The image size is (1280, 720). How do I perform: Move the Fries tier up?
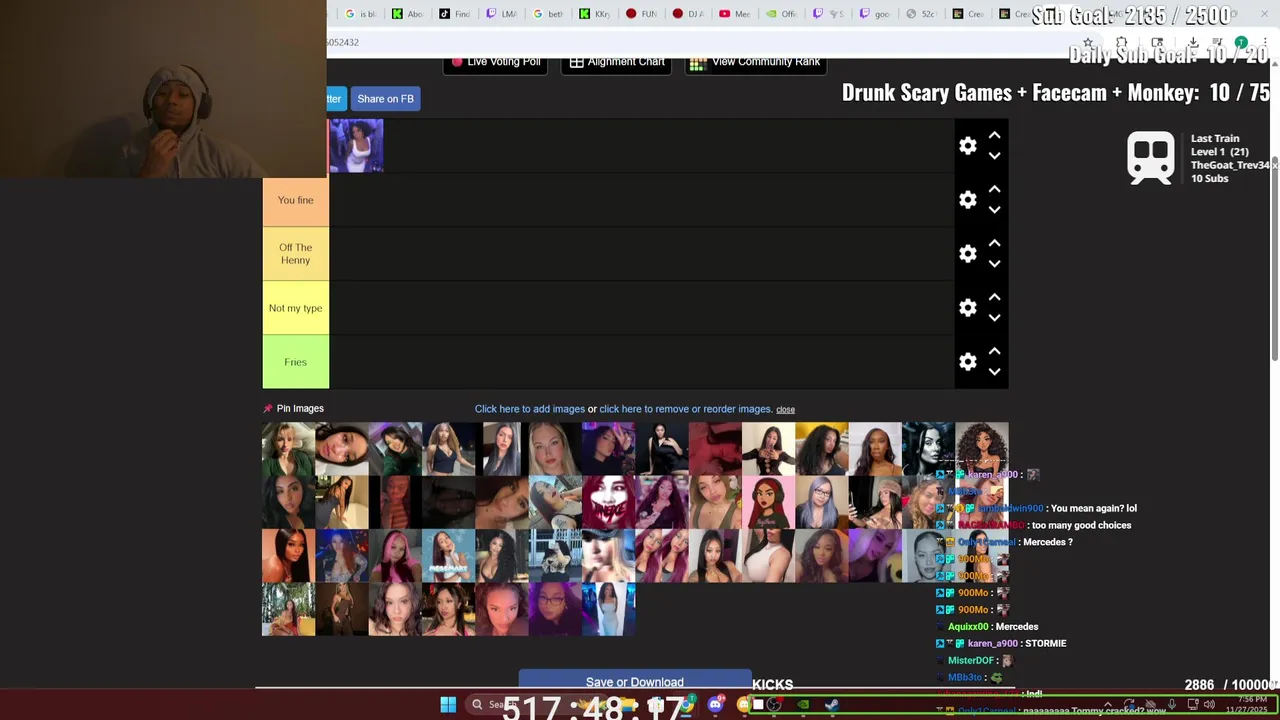(994, 351)
